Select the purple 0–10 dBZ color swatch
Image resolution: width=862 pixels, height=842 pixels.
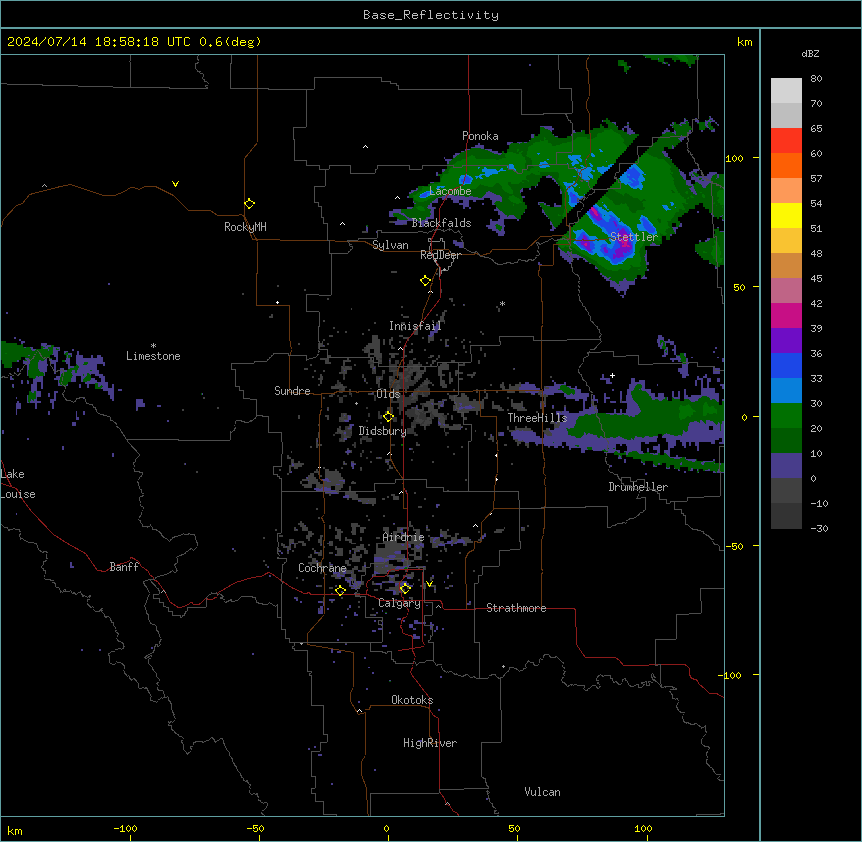click(786, 466)
